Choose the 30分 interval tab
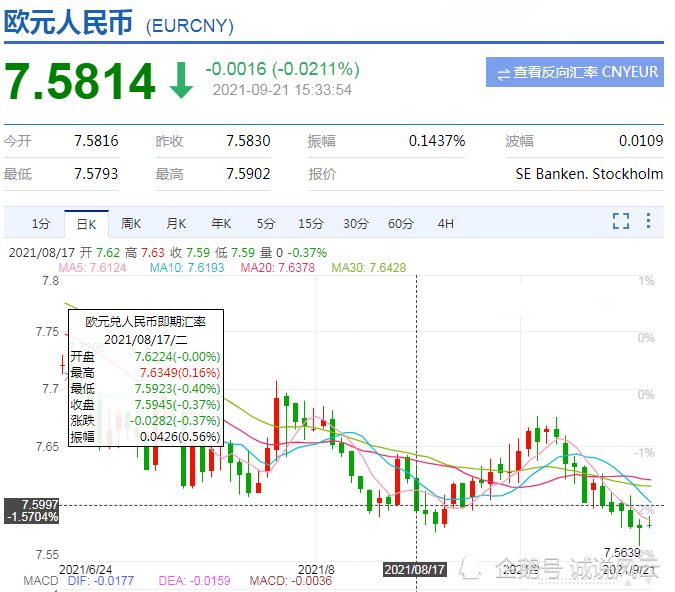The width and height of the screenshot is (675, 592). (x=356, y=224)
